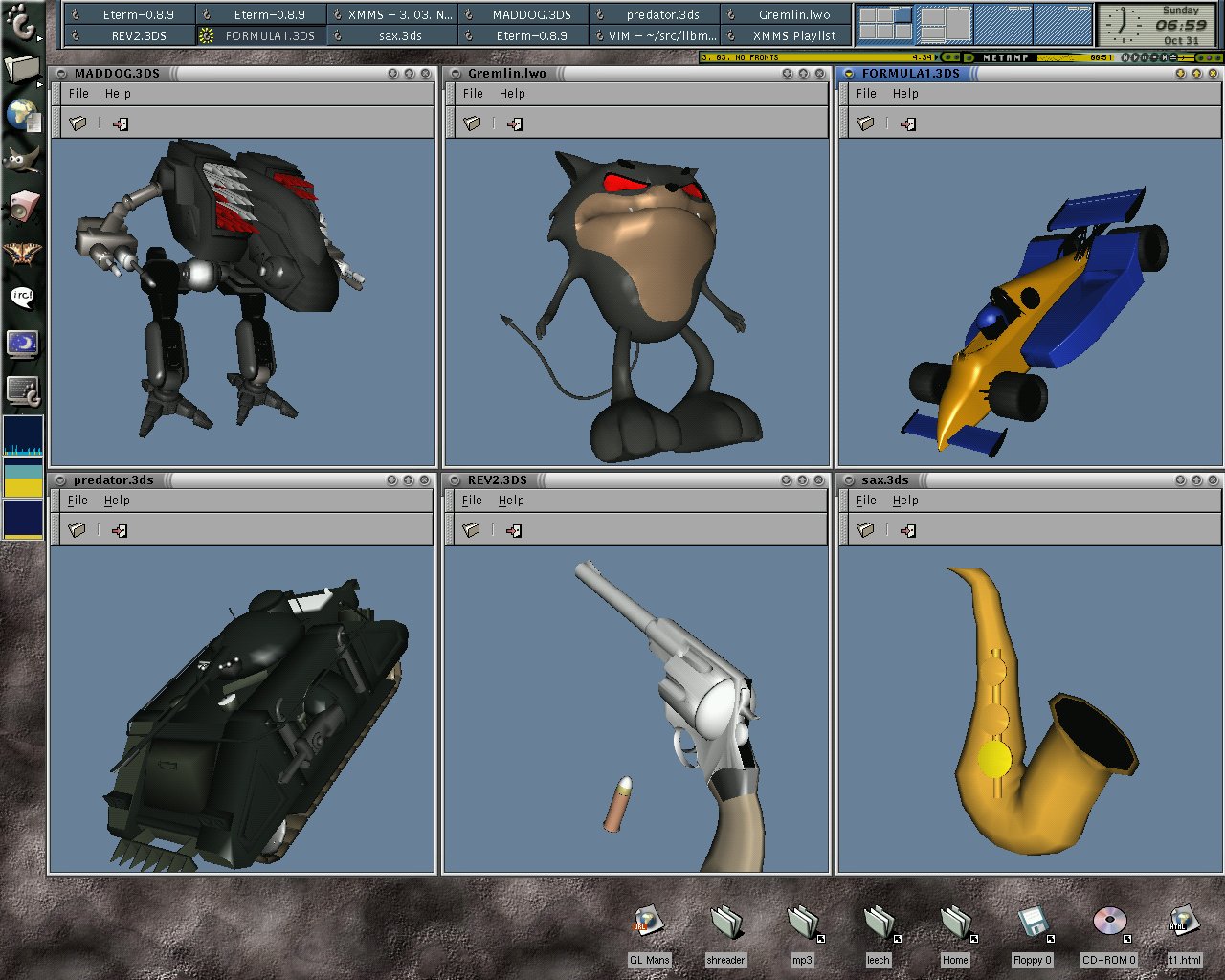Image resolution: width=1225 pixels, height=980 pixels.
Task: Switch to XMMS - 3. 03. N... in tasklist
Action: (392, 14)
